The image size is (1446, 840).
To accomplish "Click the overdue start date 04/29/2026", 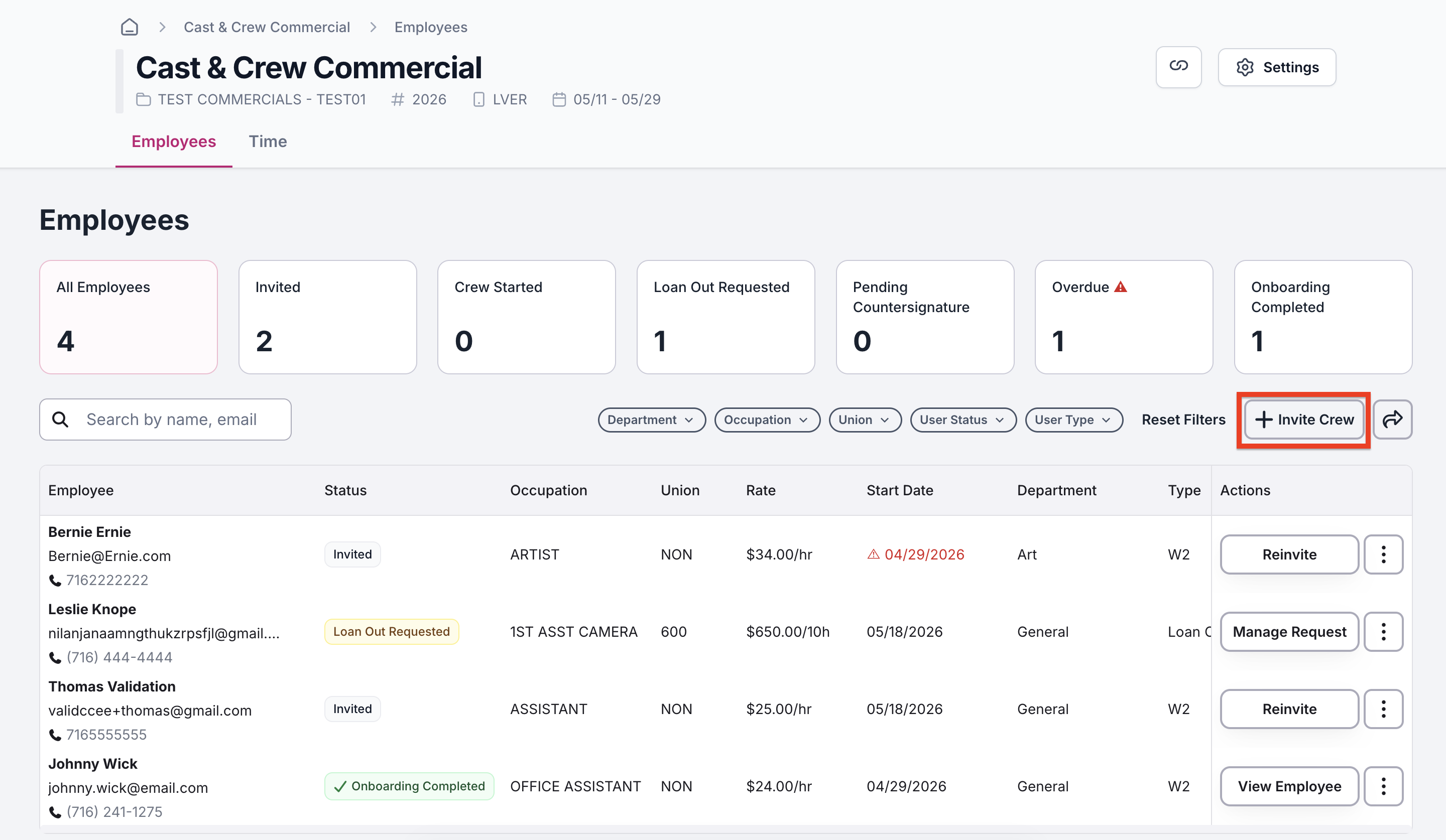I will pyautogui.click(x=924, y=554).
